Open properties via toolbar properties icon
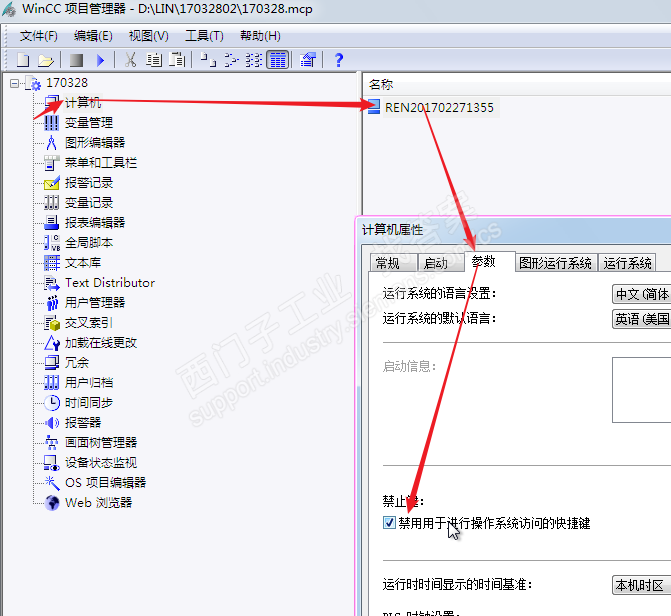The width and height of the screenshot is (671, 616). (x=308, y=60)
